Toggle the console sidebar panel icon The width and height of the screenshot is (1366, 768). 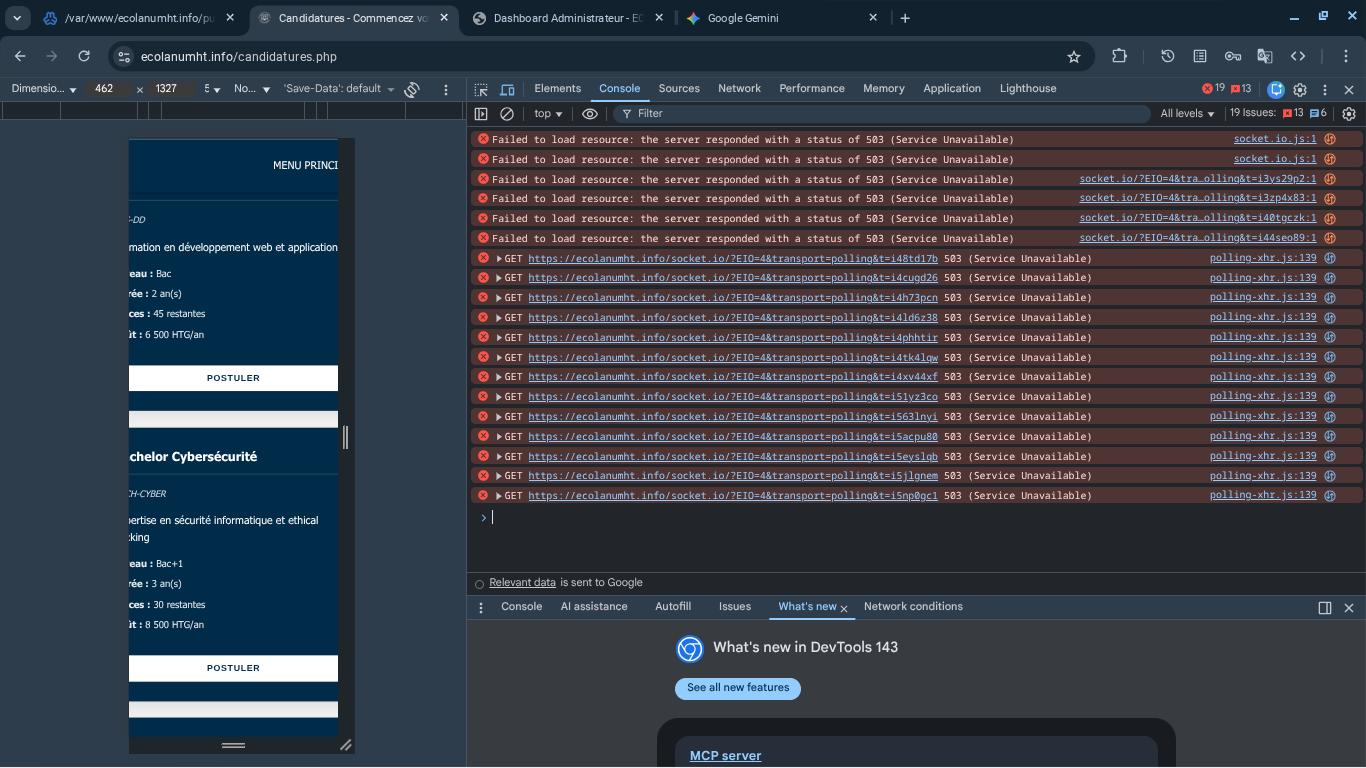pos(481,114)
